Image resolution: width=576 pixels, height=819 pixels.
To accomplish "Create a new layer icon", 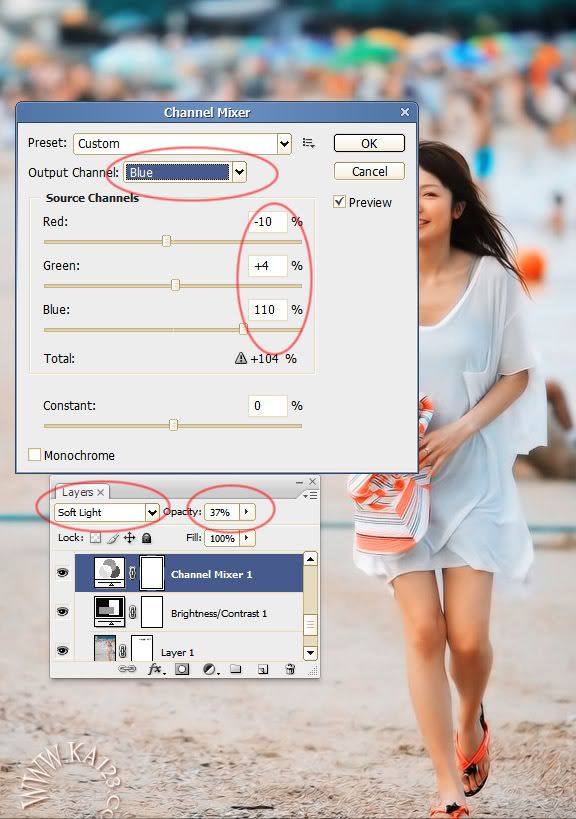I will [x=263, y=669].
